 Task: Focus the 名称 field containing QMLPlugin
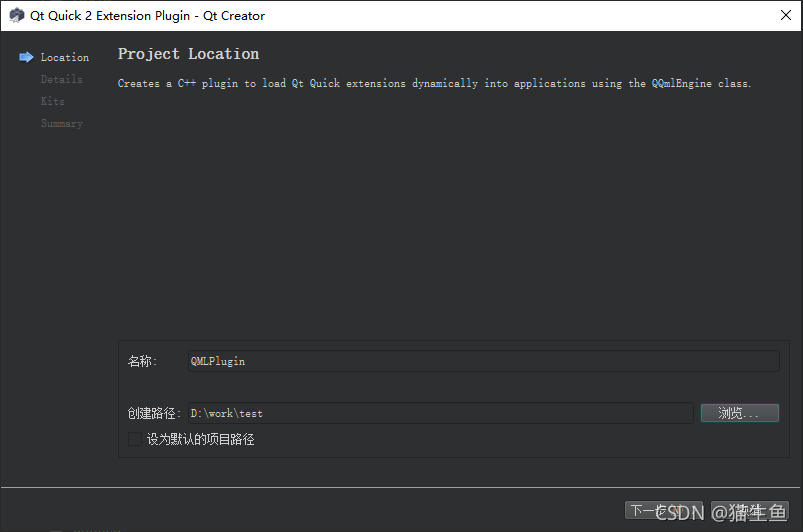click(483, 361)
